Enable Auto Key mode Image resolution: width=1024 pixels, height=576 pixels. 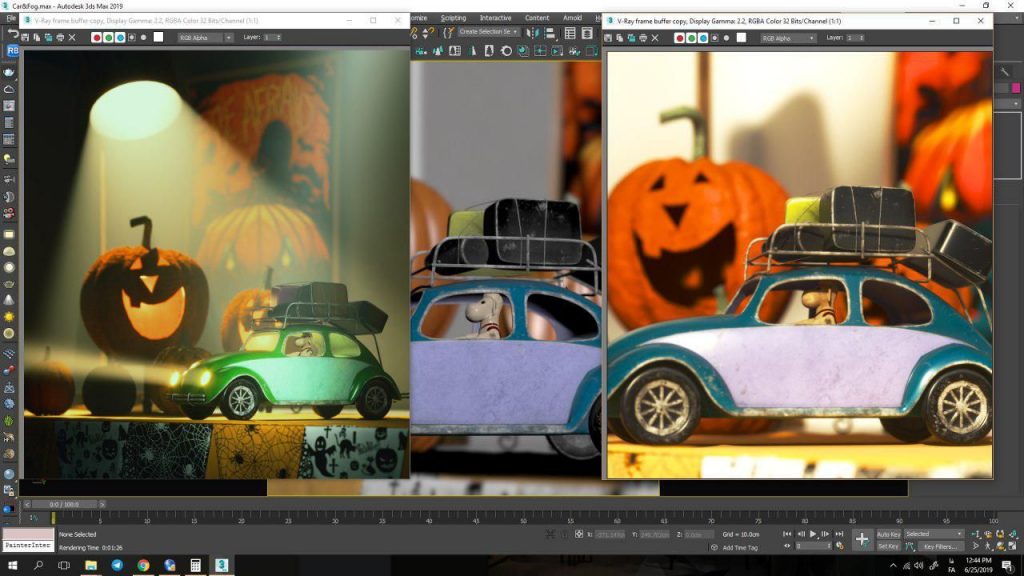pos(888,534)
